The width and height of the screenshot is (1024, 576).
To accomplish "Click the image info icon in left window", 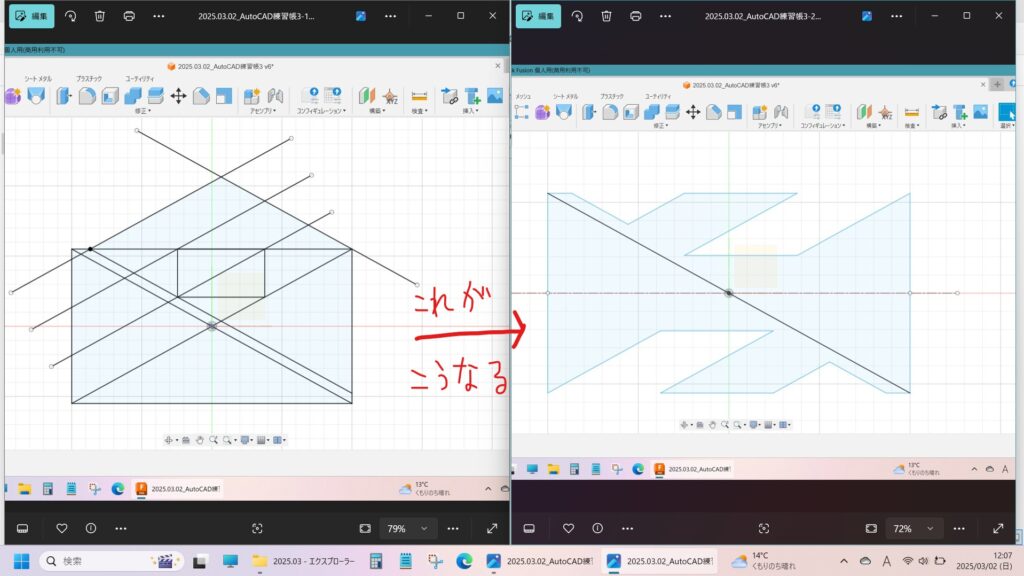I will (91, 528).
